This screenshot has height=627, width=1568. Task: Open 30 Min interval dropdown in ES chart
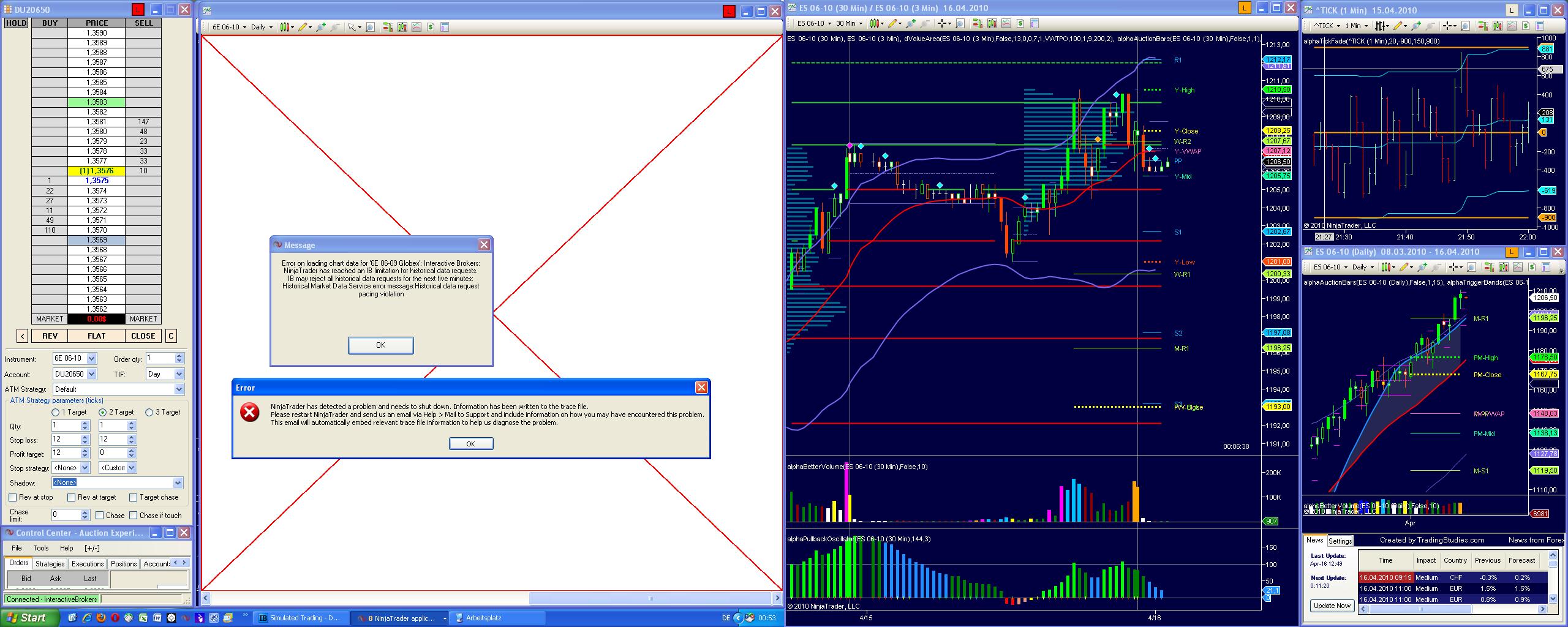point(849,23)
